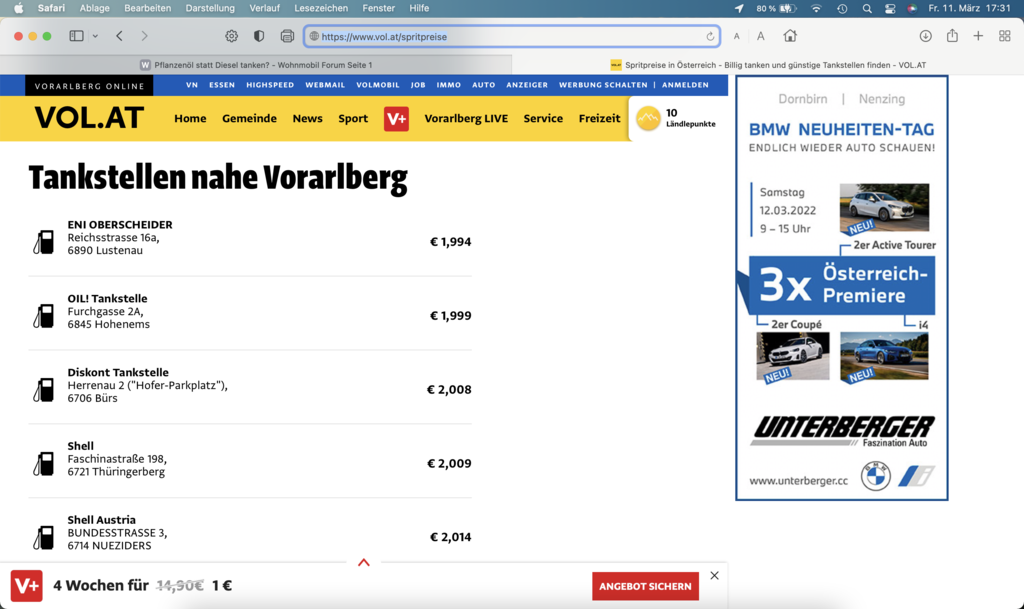This screenshot has height=609, width=1024.
Task: Click the print toolbar icon
Action: click(287, 37)
